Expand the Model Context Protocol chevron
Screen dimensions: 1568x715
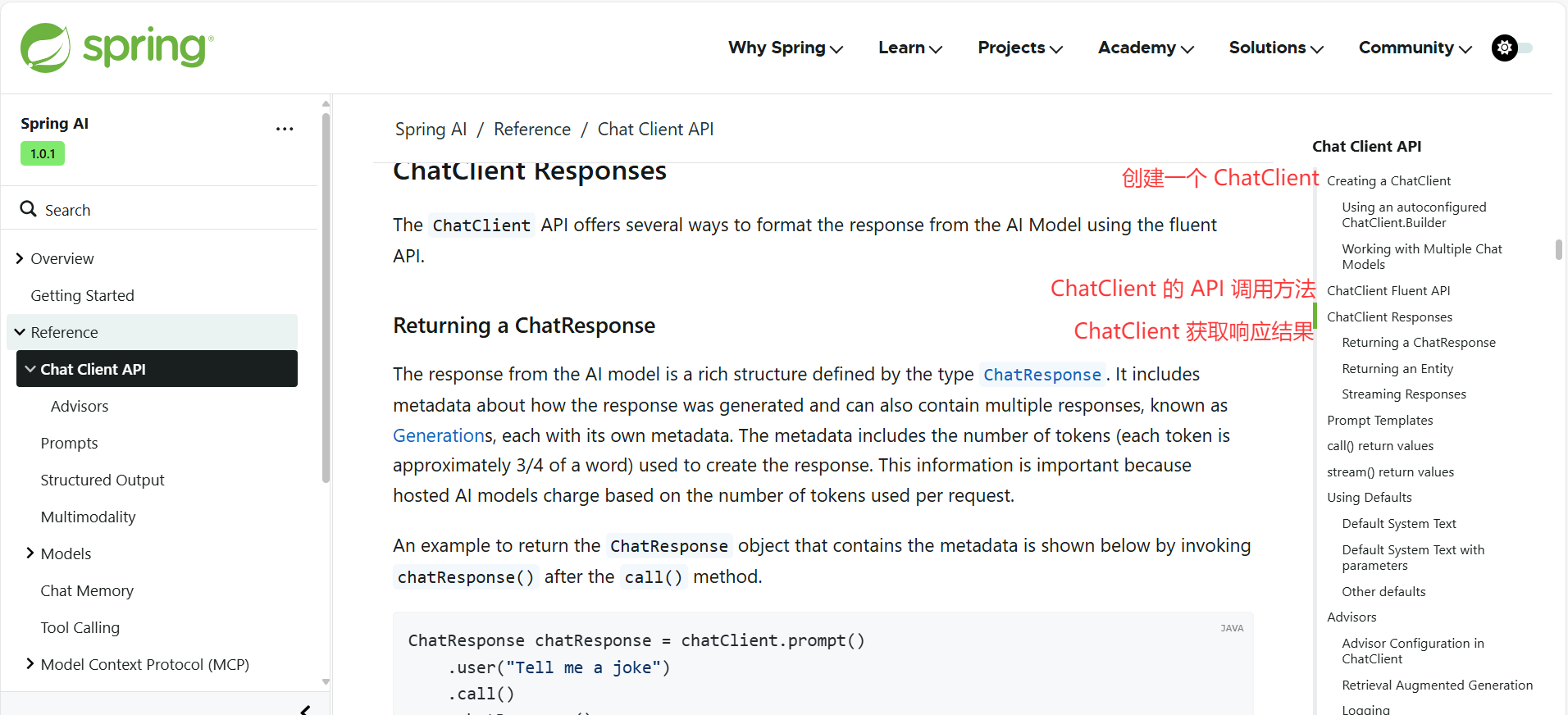pyautogui.click(x=30, y=664)
